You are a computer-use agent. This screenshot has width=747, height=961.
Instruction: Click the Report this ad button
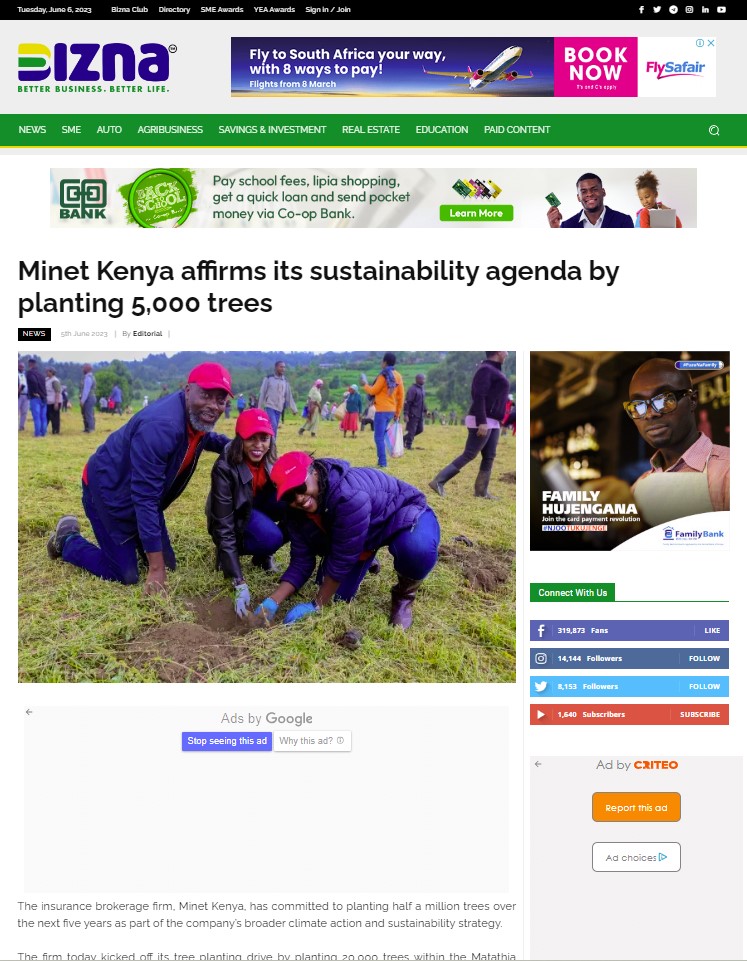coord(636,807)
